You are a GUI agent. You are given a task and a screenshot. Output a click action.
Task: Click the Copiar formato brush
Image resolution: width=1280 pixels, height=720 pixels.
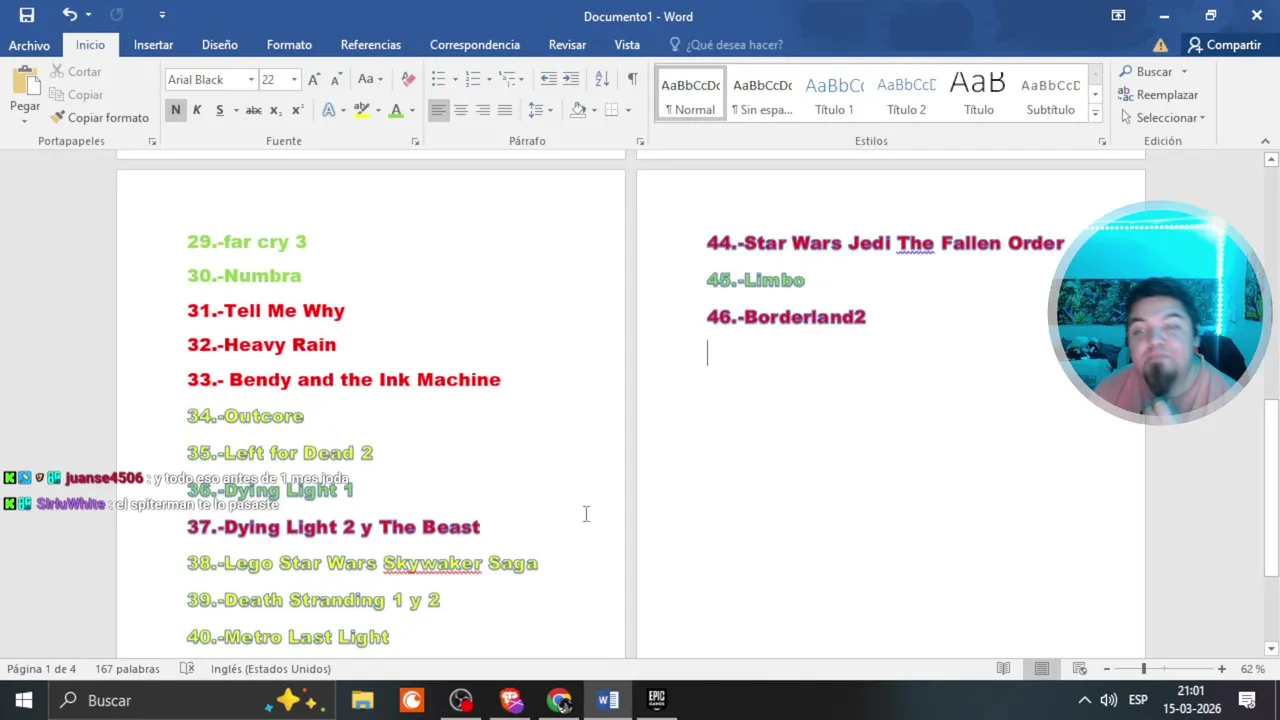click(100, 117)
